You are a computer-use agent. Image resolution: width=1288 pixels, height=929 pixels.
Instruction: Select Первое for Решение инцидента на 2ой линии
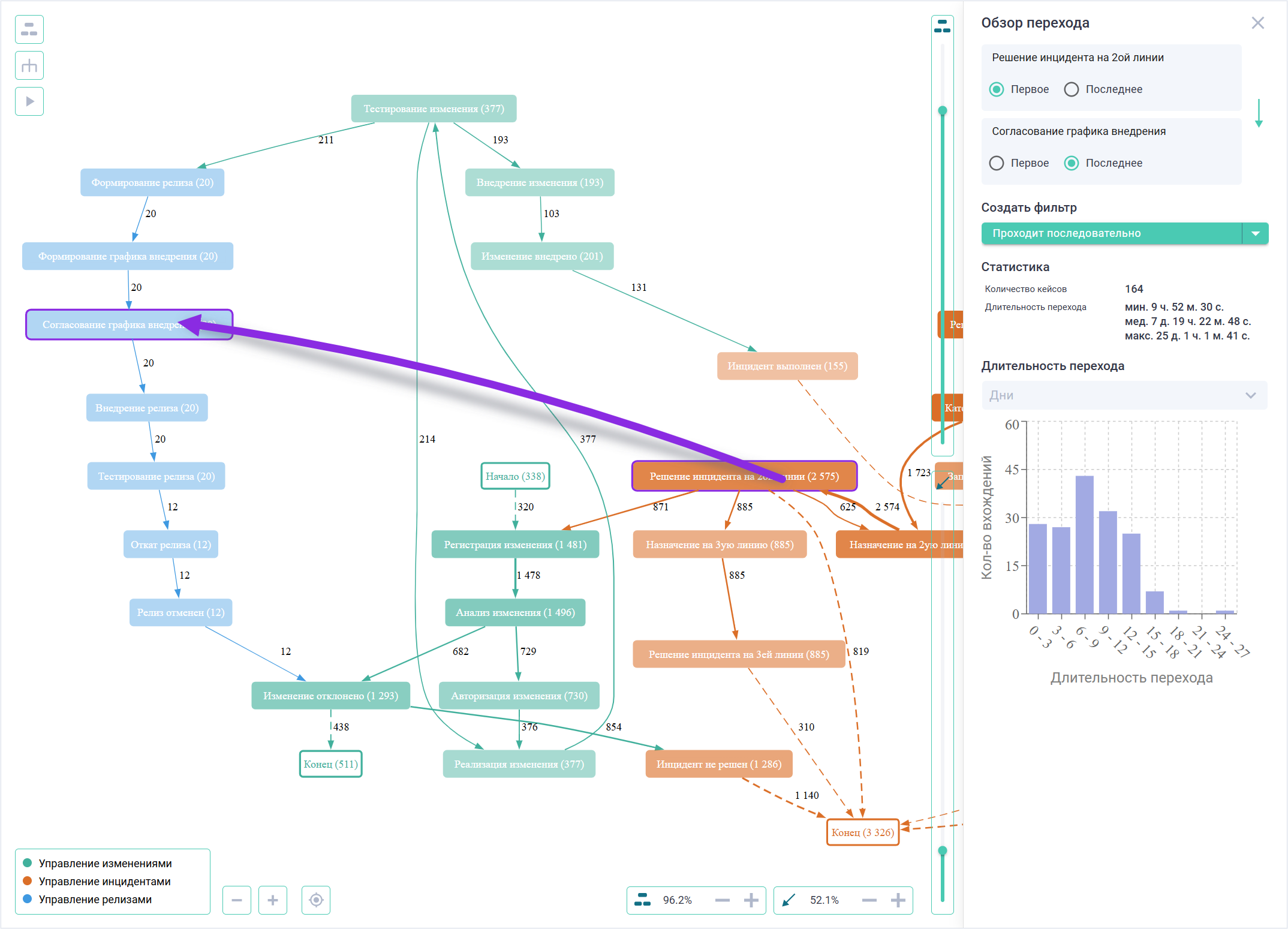tap(997, 89)
